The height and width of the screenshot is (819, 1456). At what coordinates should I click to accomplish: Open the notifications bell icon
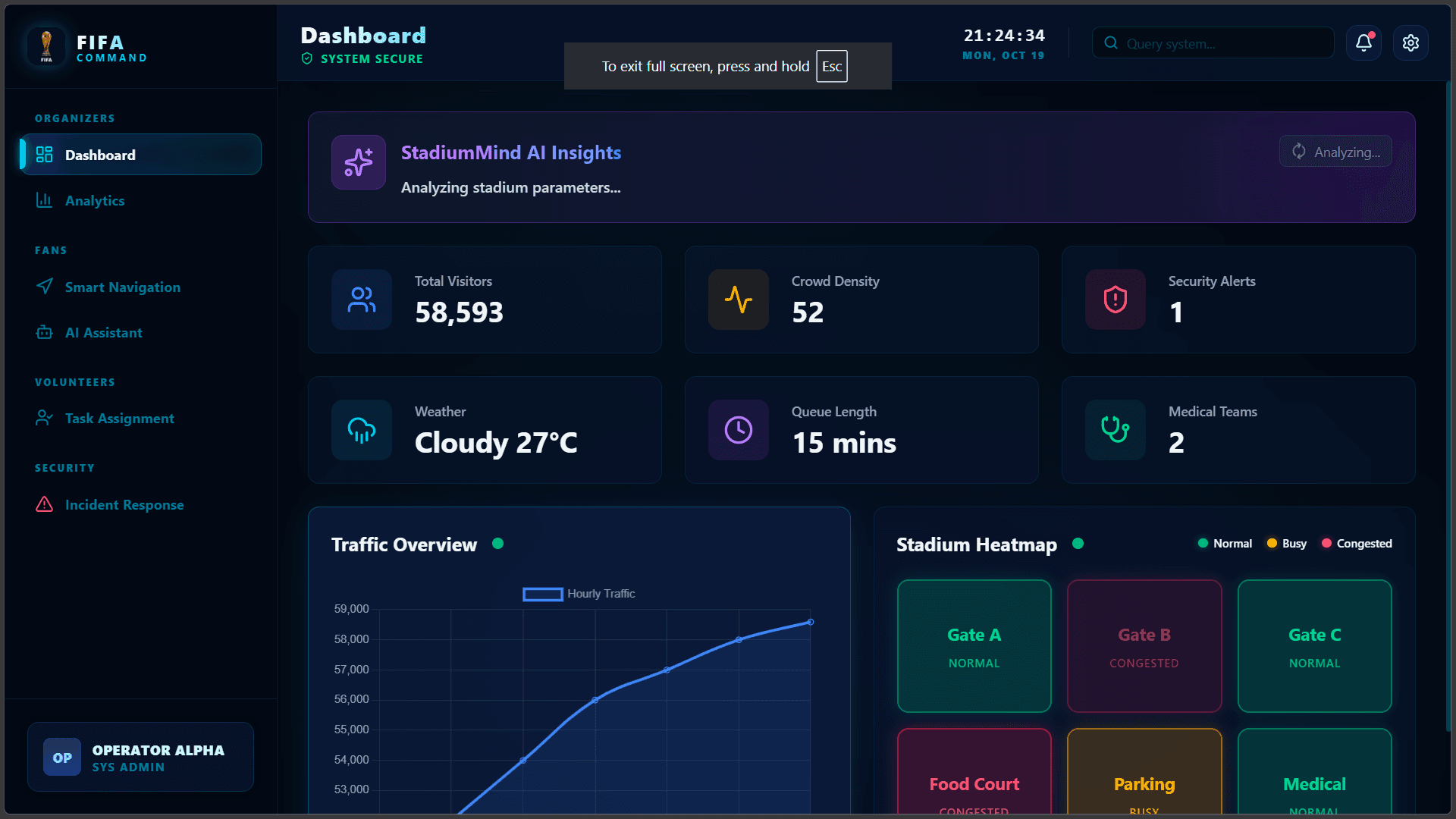(x=1363, y=43)
